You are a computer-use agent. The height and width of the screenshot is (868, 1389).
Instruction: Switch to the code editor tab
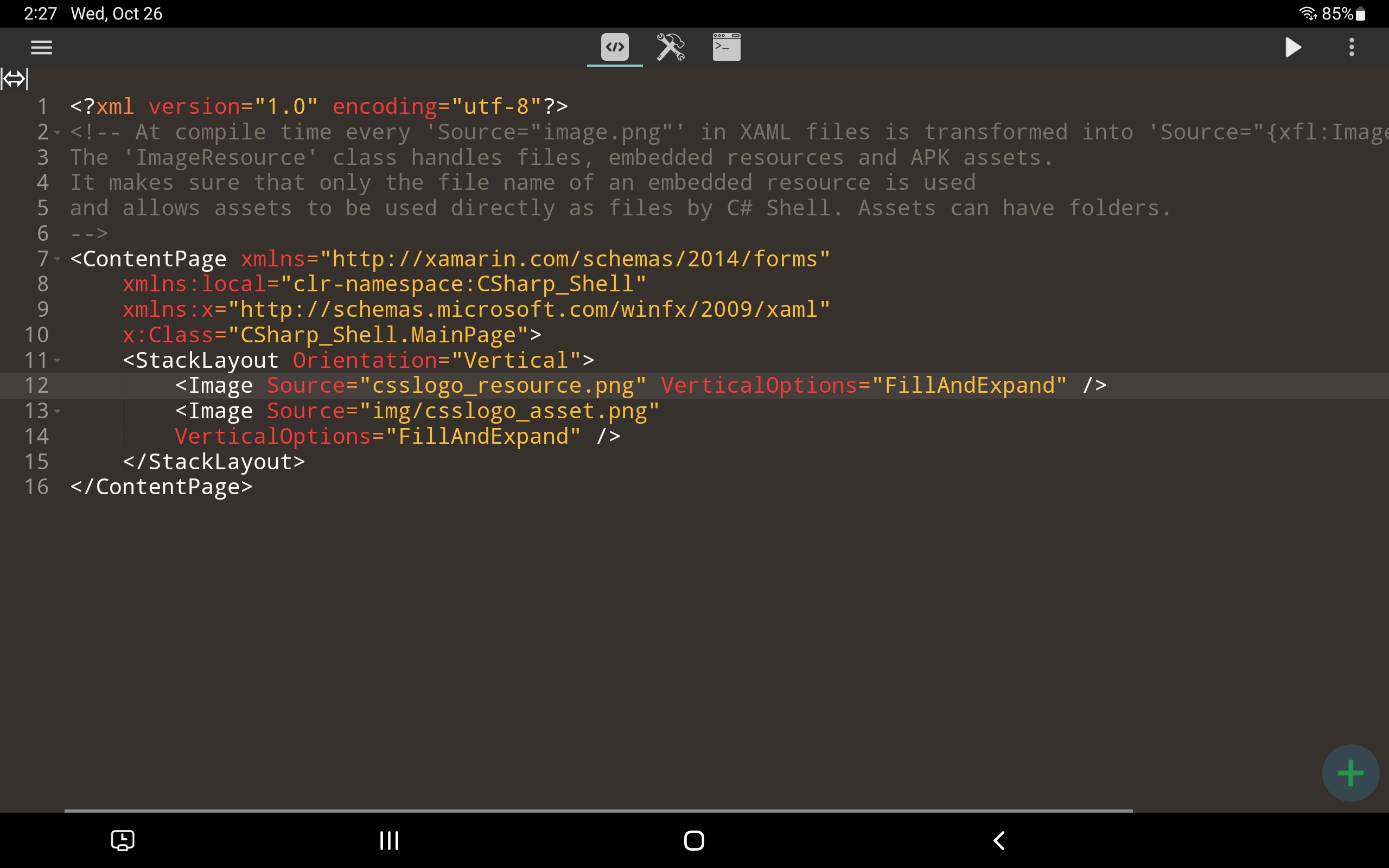(x=615, y=47)
